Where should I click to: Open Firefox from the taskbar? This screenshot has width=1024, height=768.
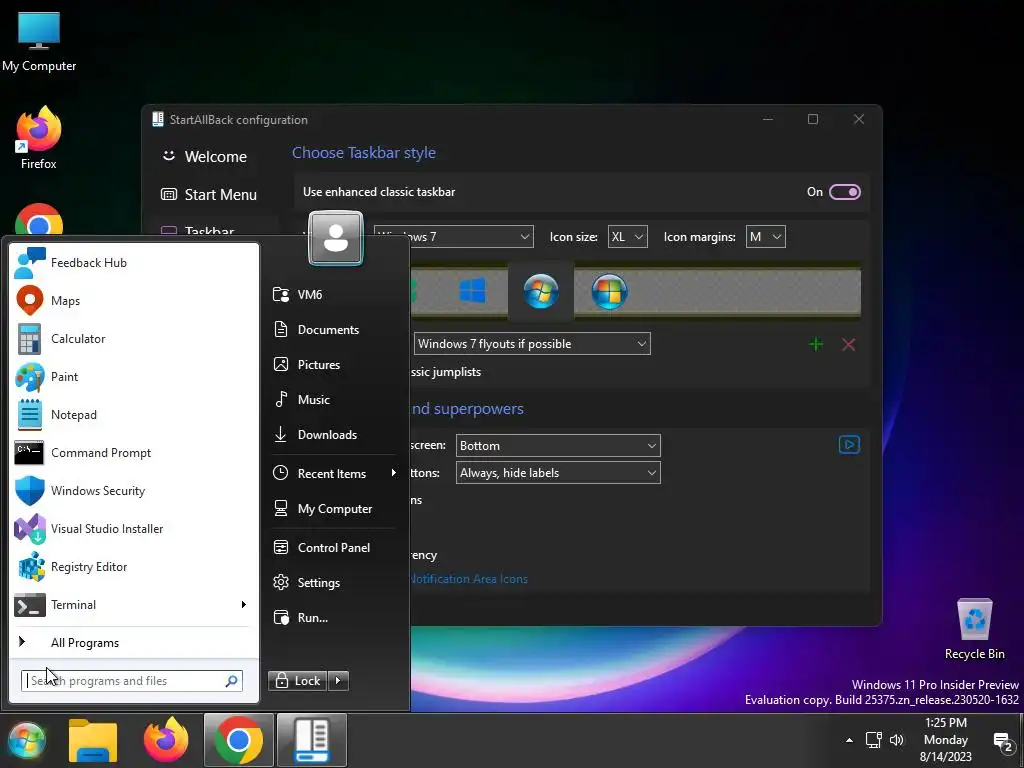pyautogui.click(x=166, y=741)
